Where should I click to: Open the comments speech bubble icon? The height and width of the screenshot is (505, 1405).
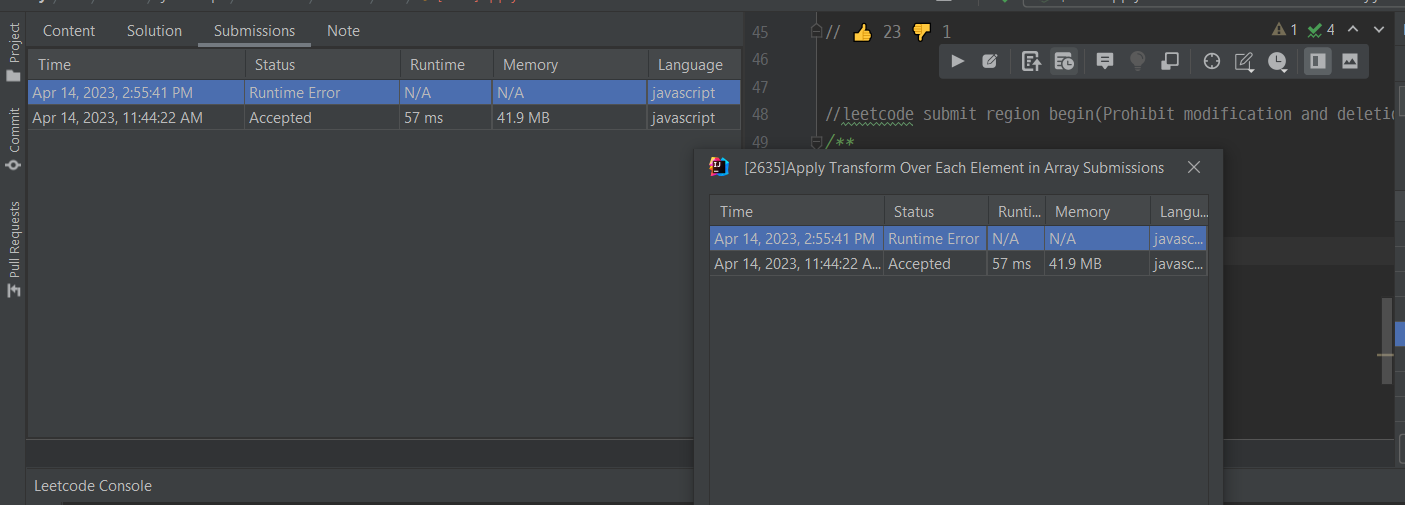1105,62
